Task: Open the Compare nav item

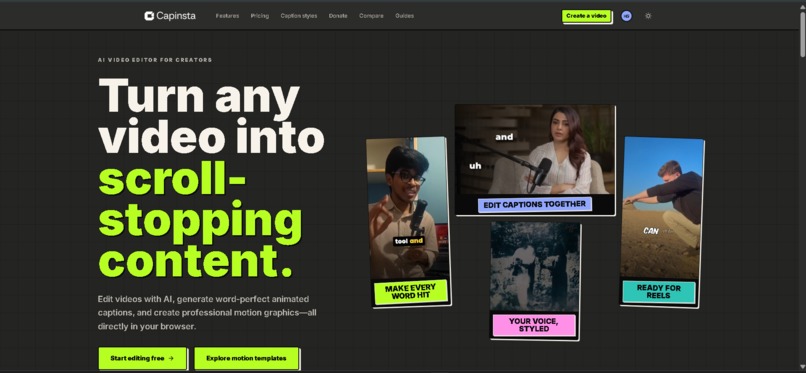Action: point(371,16)
